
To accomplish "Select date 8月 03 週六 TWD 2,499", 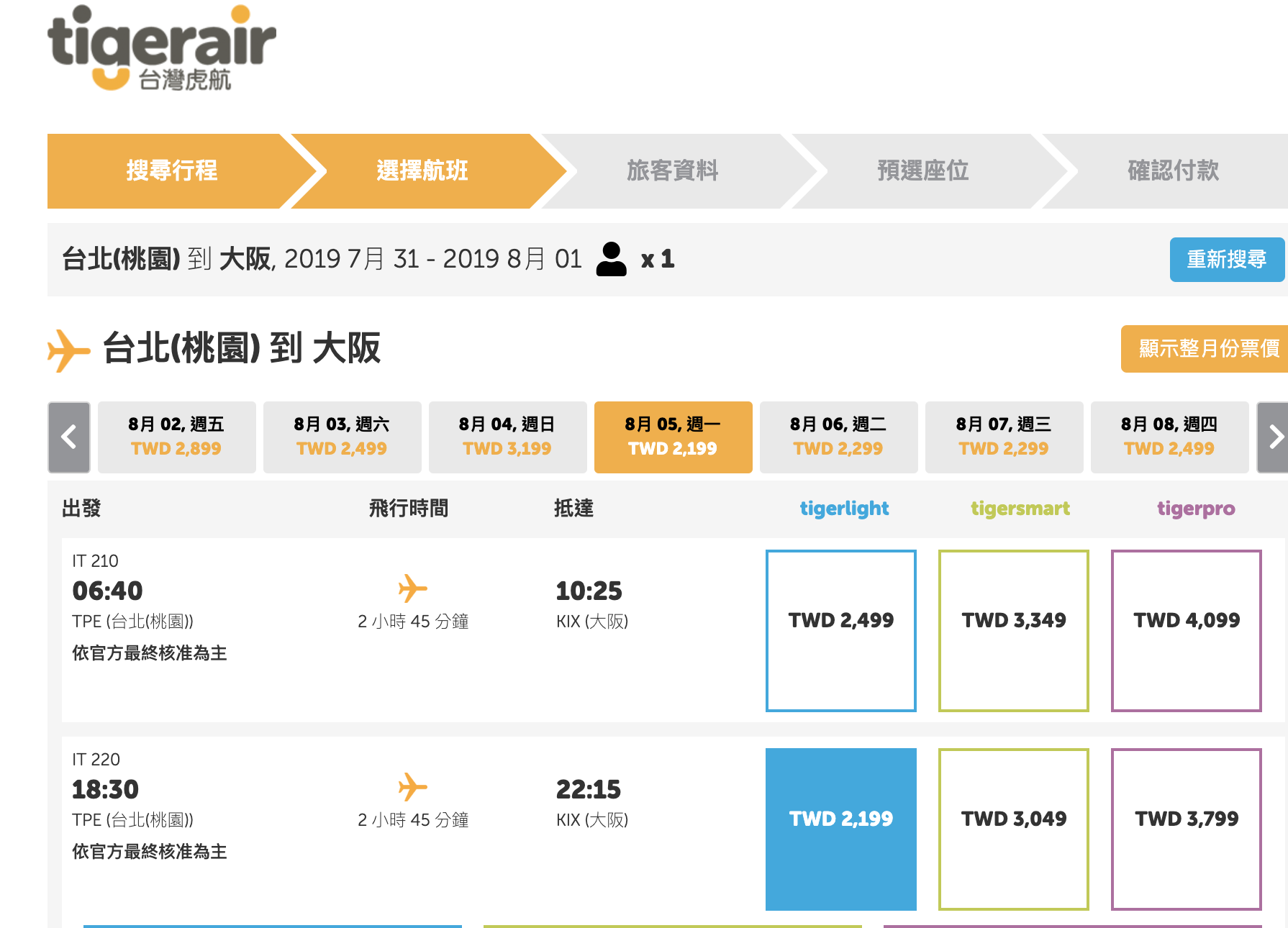I will 343,437.
